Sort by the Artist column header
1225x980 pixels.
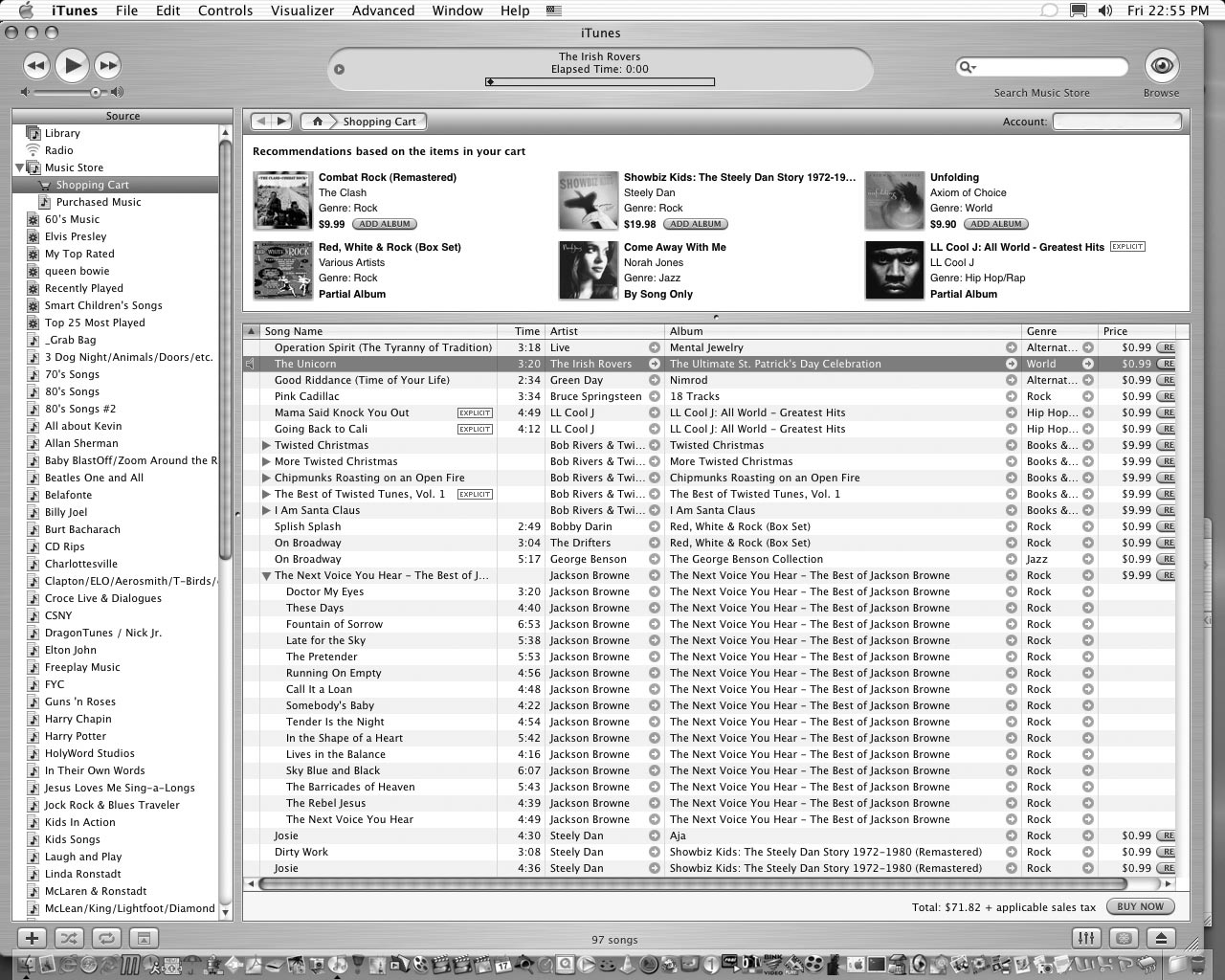[605, 331]
